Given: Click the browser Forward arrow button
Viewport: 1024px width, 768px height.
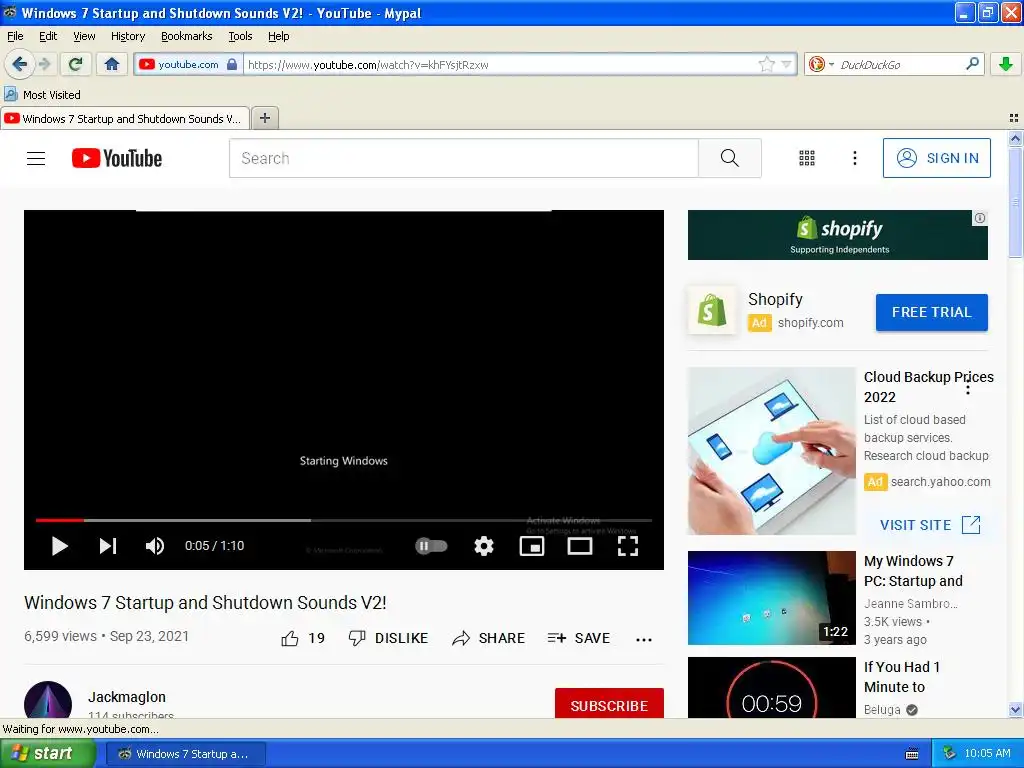Looking at the screenshot, I should [44, 64].
